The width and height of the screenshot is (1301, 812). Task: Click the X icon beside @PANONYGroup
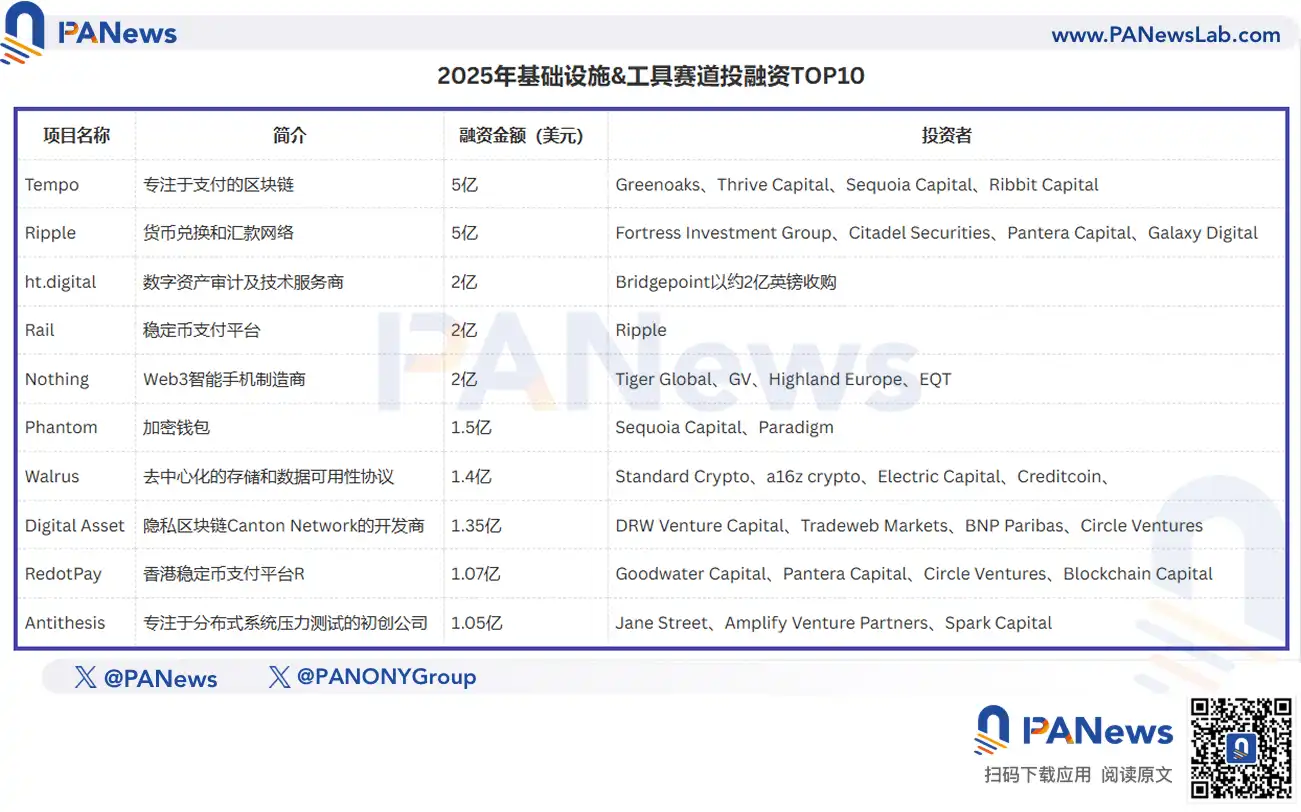[280, 677]
